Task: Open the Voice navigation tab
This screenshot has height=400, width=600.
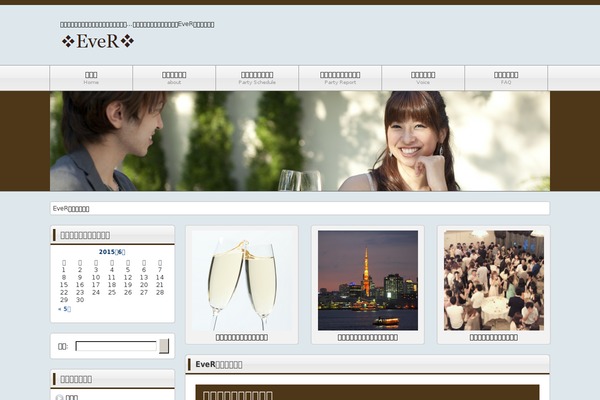Action: (423, 78)
